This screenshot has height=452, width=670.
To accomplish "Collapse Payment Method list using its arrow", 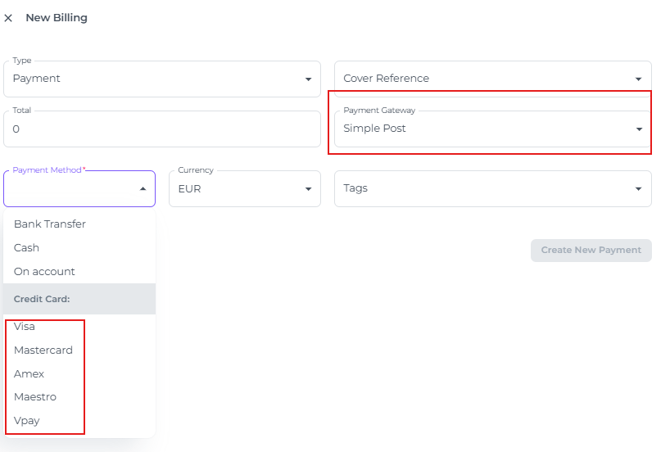I will pyautogui.click(x=142, y=189).
